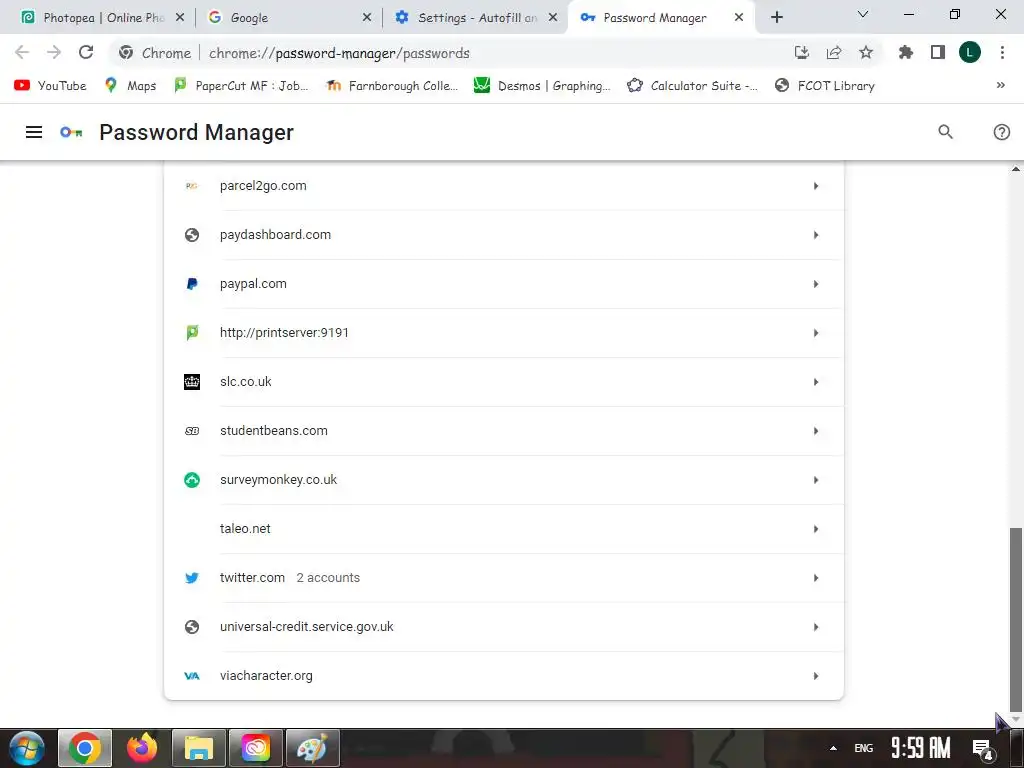The width and height of the screenshot is (1024, 768).
Task: Click the printserver PaperCut favicon
Action: pos(192,333)
